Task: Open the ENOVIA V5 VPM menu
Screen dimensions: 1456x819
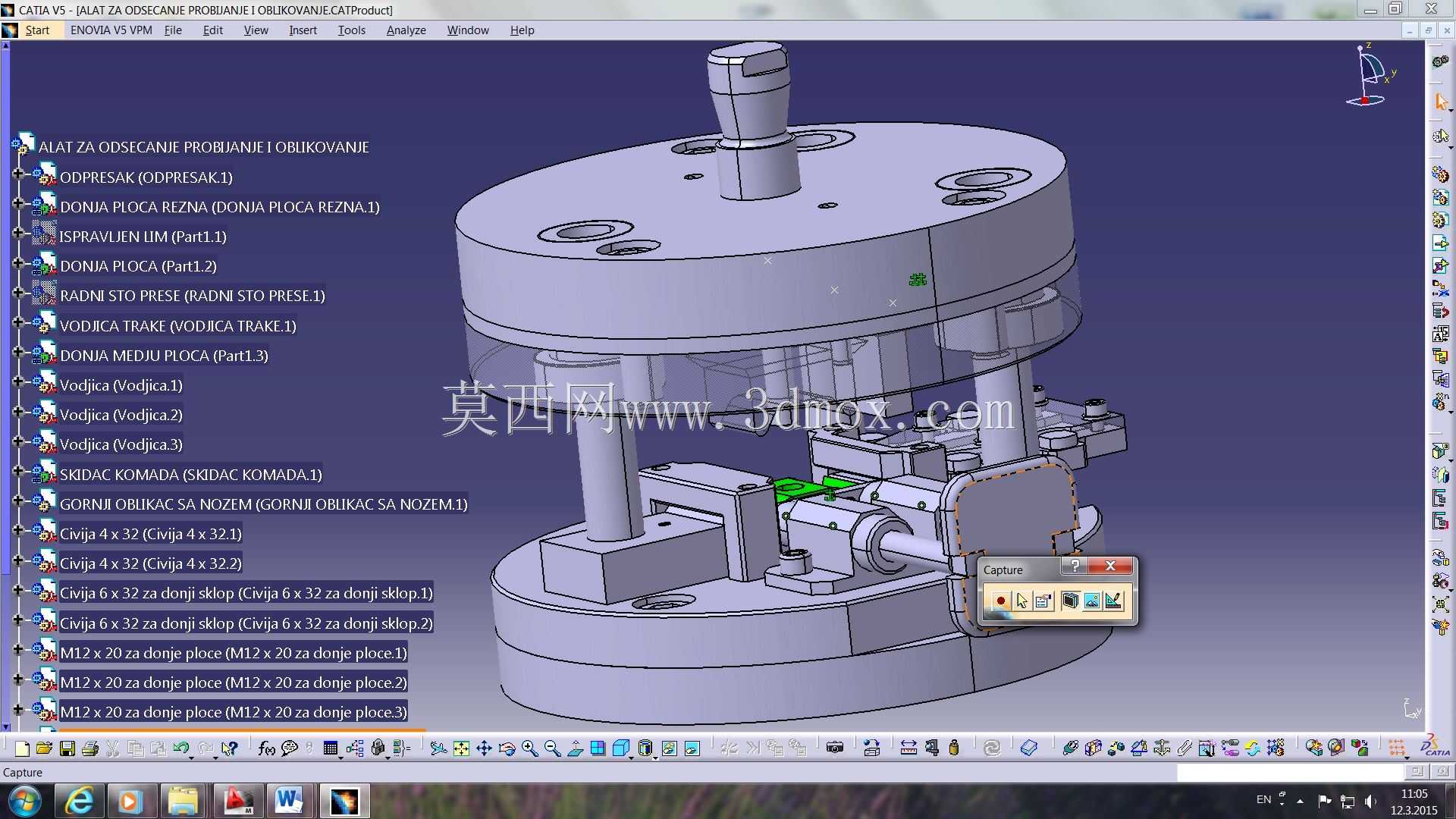Action: (111, 30)
